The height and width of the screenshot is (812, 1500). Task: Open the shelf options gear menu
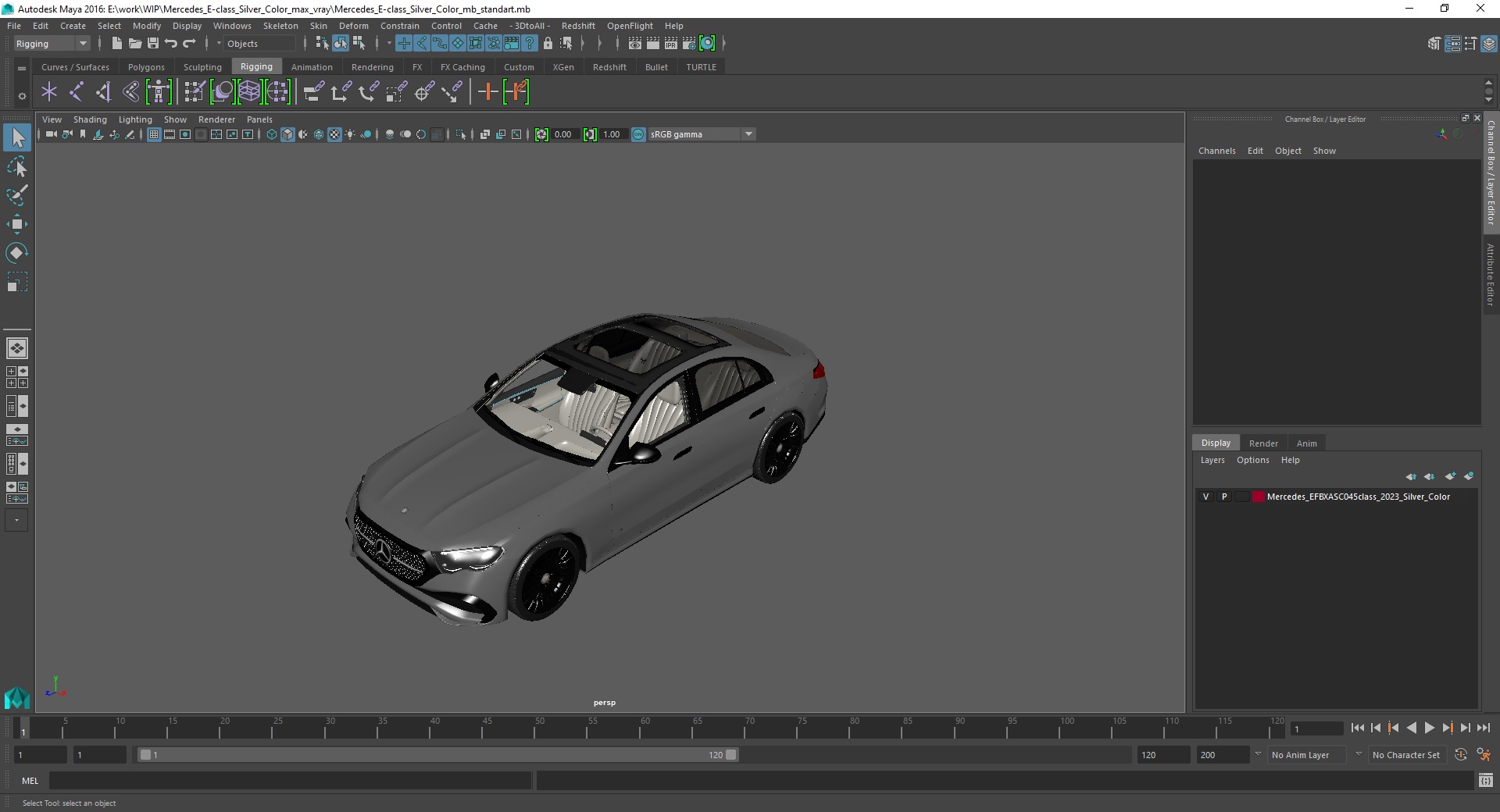(x=22, y=96)
